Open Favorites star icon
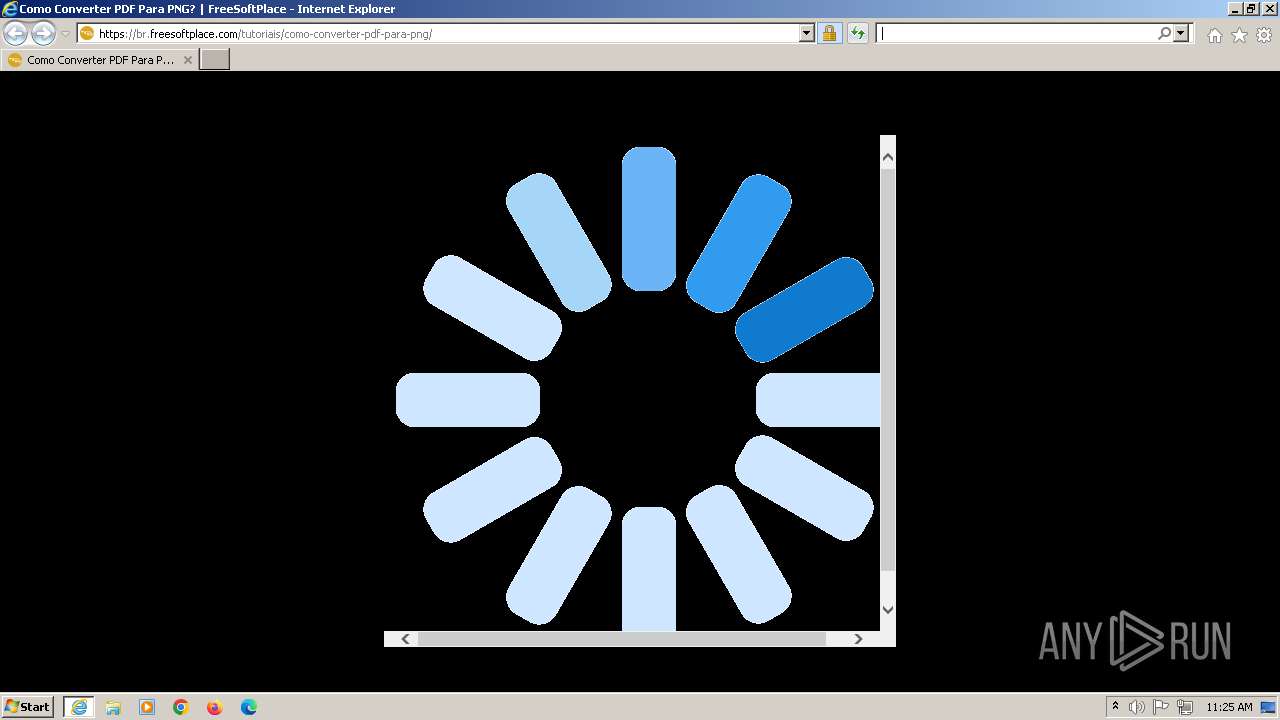The height and width of the screenshot is (720, 1280). [1239, 35]
